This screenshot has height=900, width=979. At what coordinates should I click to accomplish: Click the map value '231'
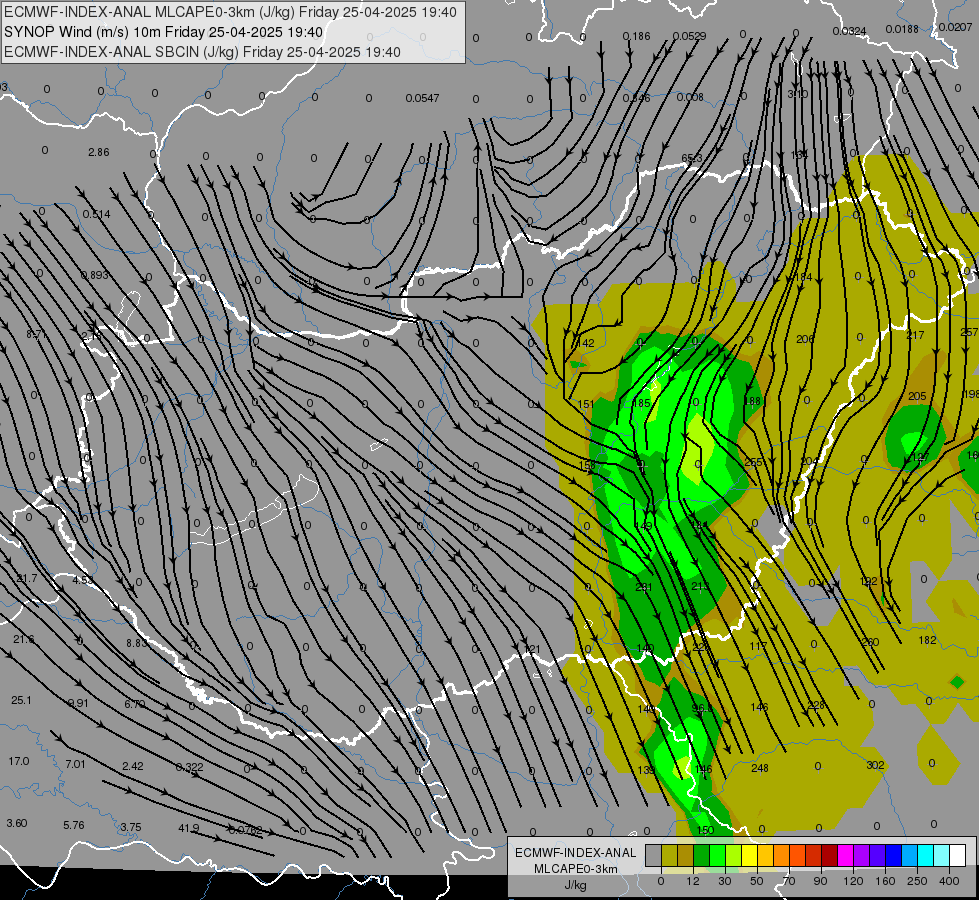click(x=644, y=587)
